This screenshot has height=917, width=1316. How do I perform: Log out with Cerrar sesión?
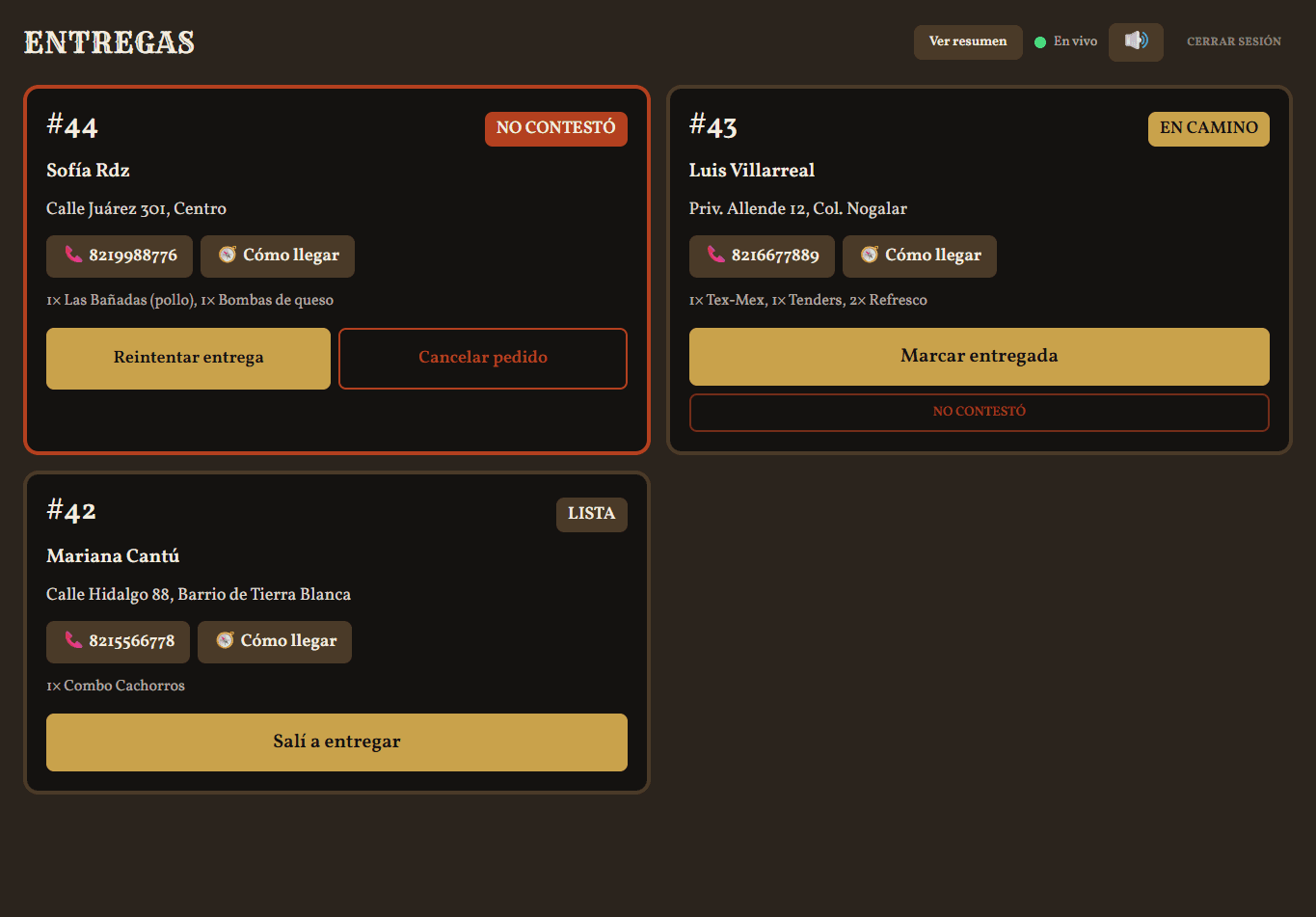(x=1234, y=41)
